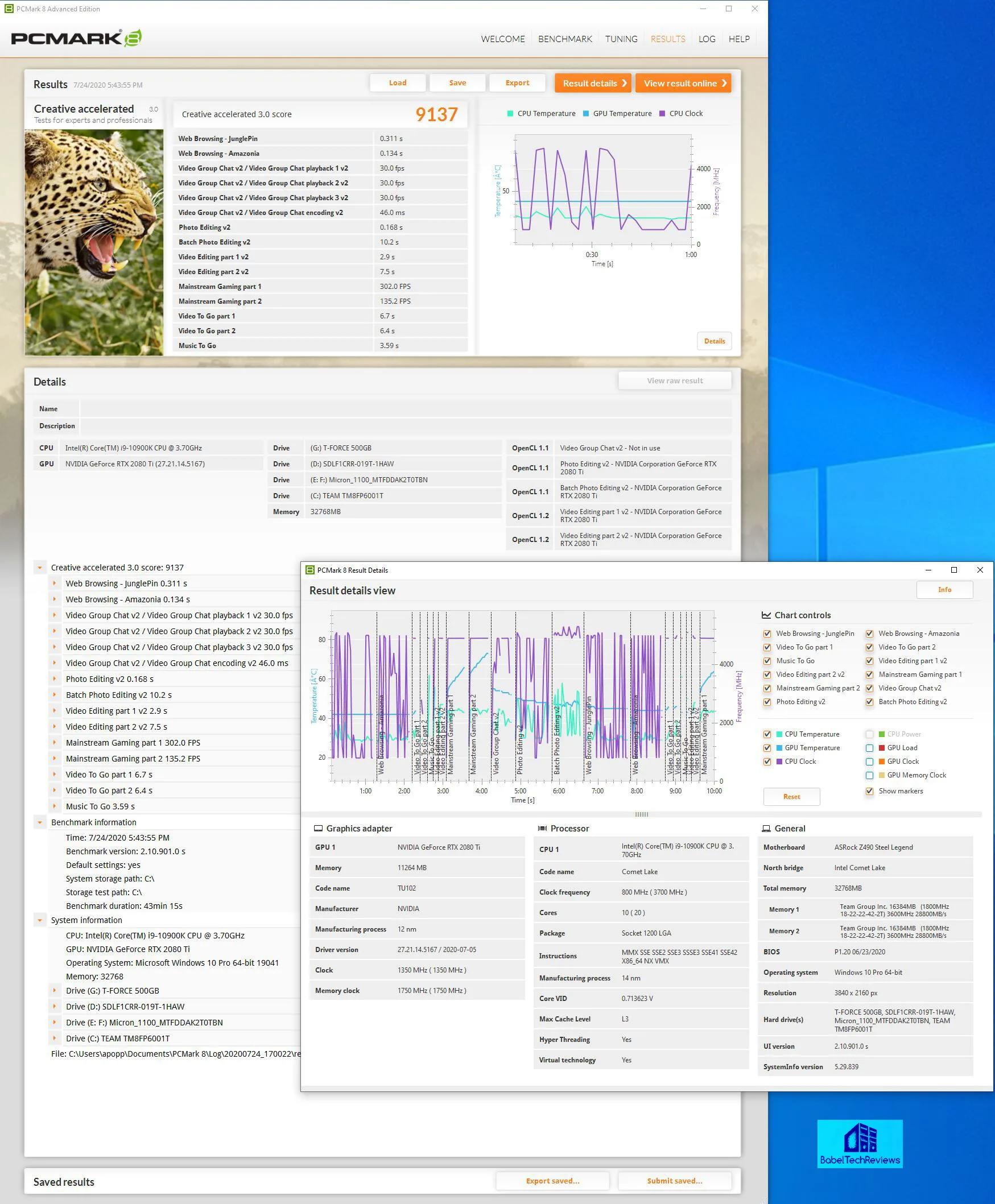Collapse System information section
This screenshot has height=1204, width=995.
coord(40,921)
